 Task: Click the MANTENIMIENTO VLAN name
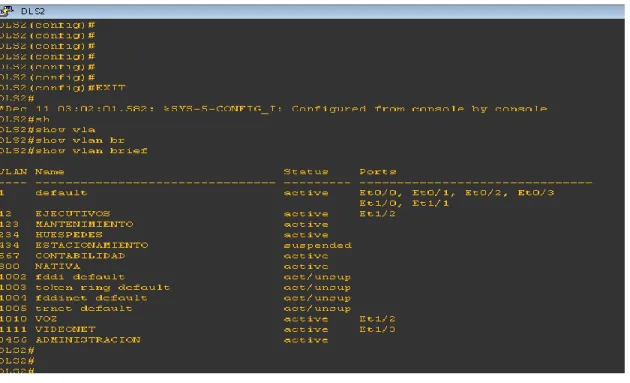84,224
